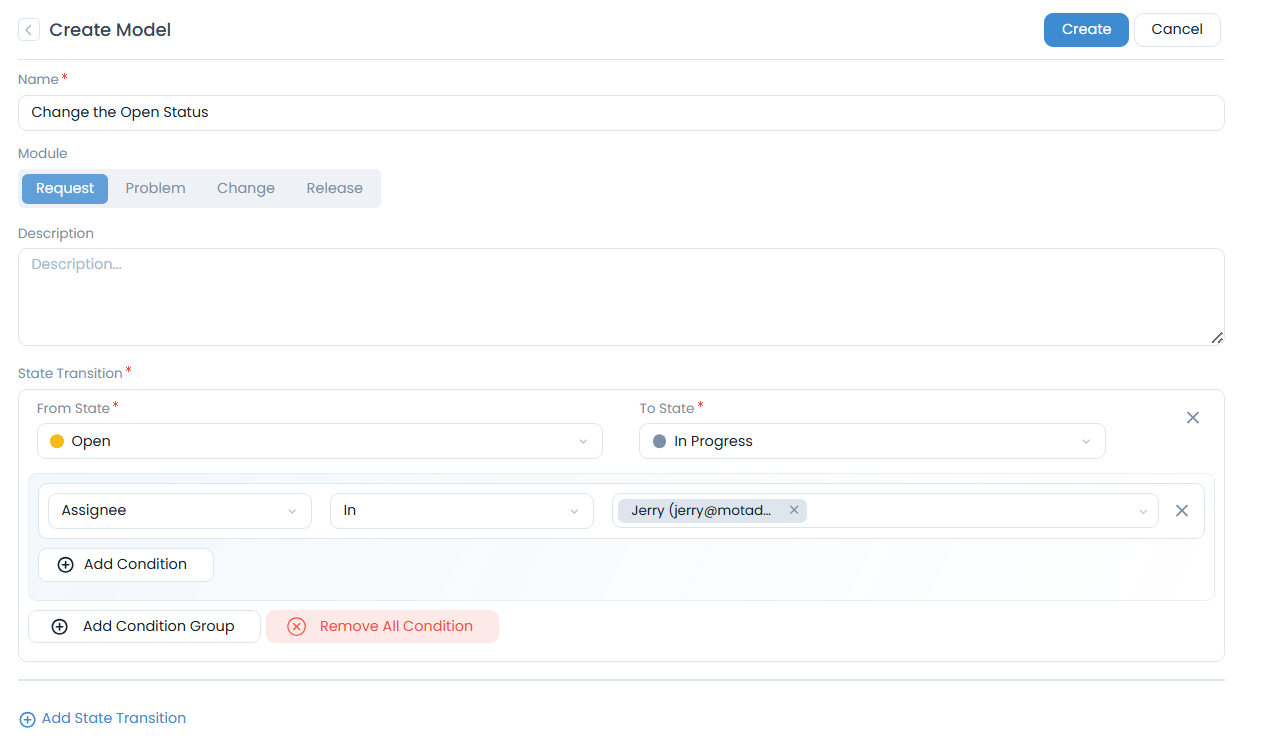The image size is (1262, 753).
Task: Expand the To State dropdown
Action: click(871, 441)
